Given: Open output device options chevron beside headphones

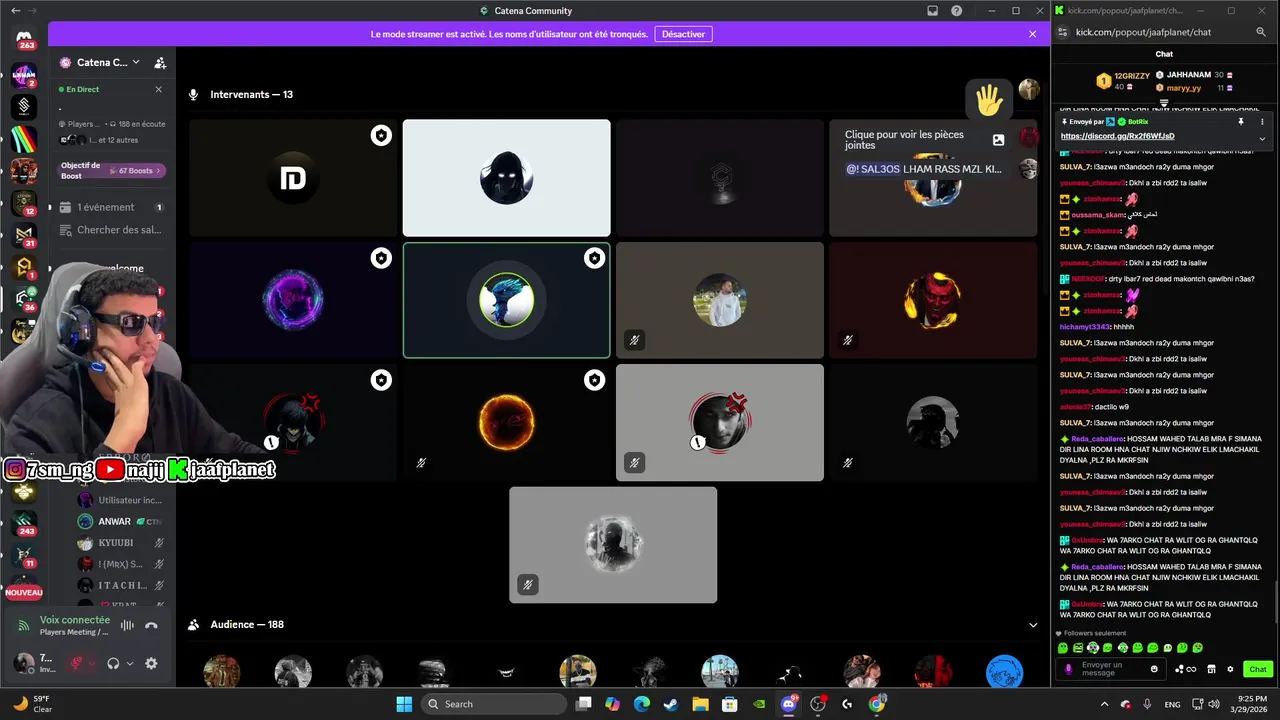Looking at the screenshot, I should pyautogui.click(x=130, y=663).
